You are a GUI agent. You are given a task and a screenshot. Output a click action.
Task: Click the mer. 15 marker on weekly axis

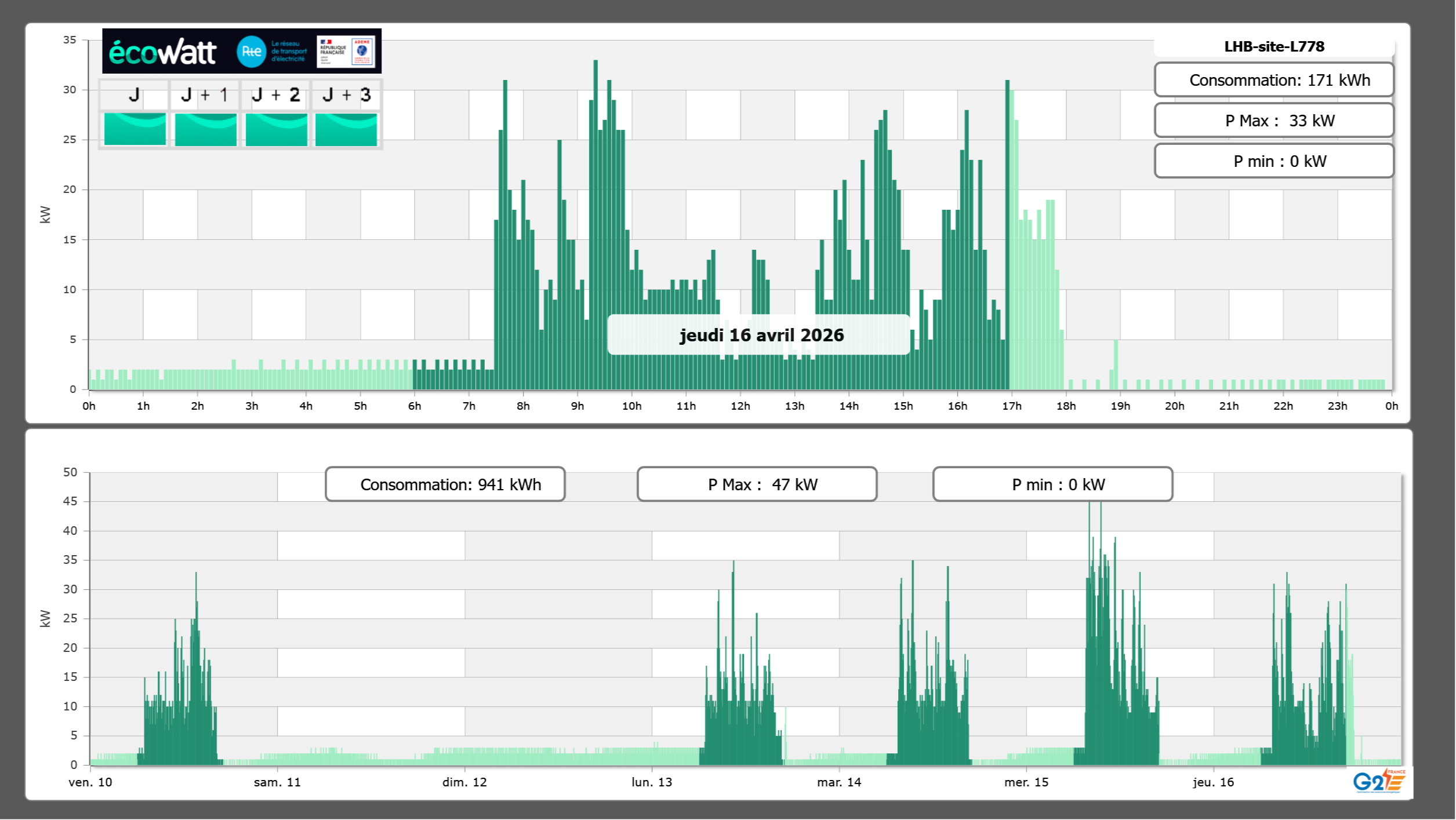[1026, 782]
